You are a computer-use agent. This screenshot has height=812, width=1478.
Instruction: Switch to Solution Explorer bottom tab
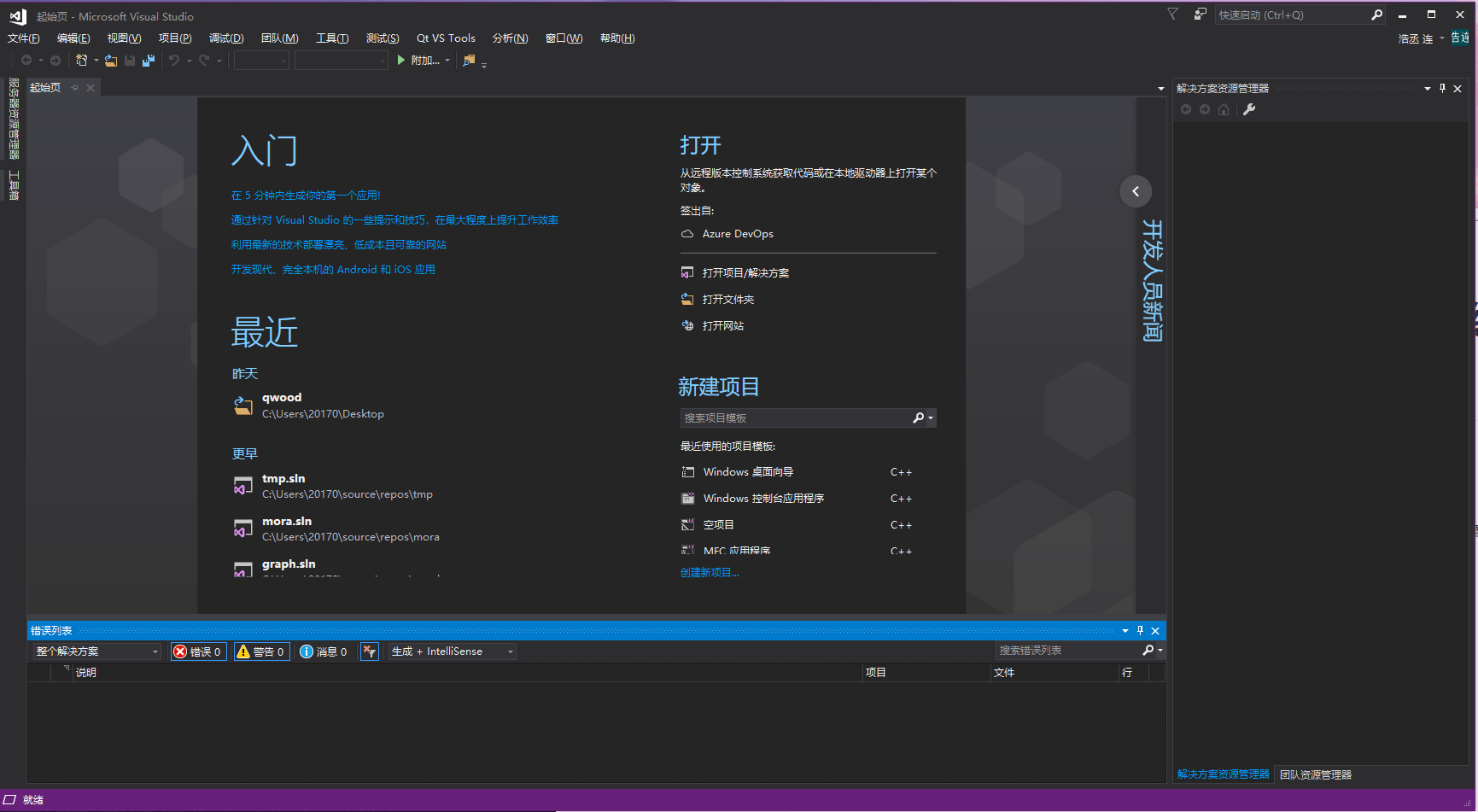click(1224, 774)
